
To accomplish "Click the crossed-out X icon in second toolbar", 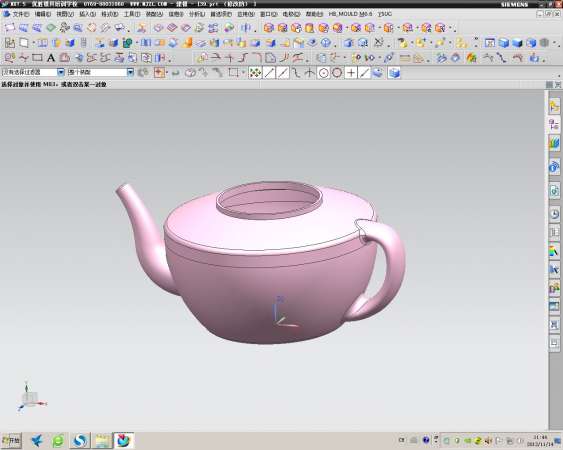I will (x=378, y=43).
